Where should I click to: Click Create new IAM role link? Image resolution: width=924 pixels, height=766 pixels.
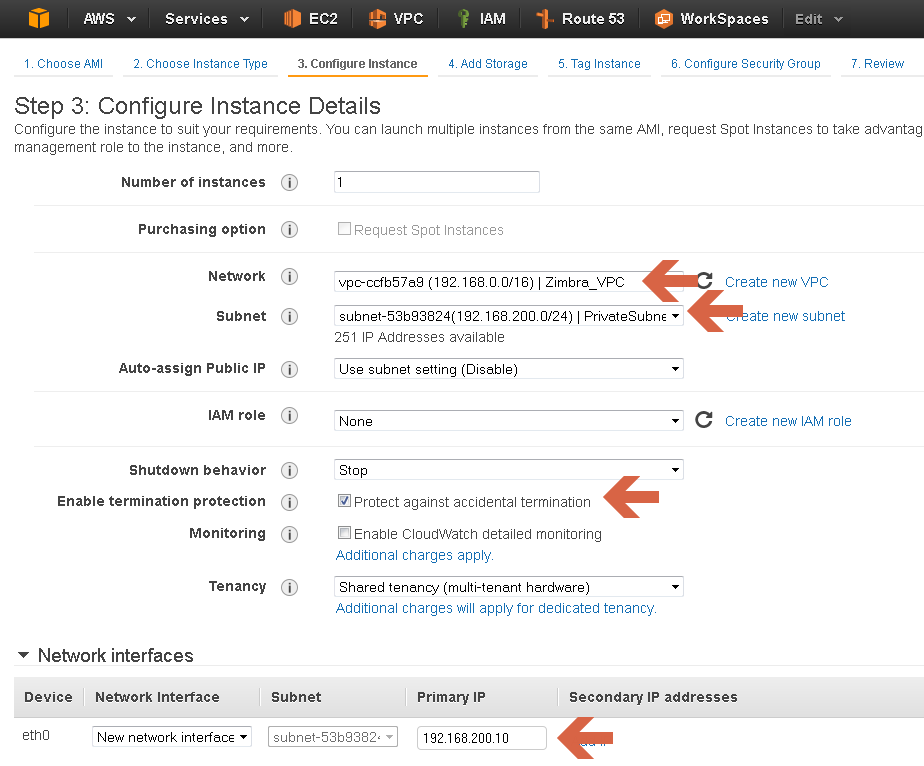[788, 421]
